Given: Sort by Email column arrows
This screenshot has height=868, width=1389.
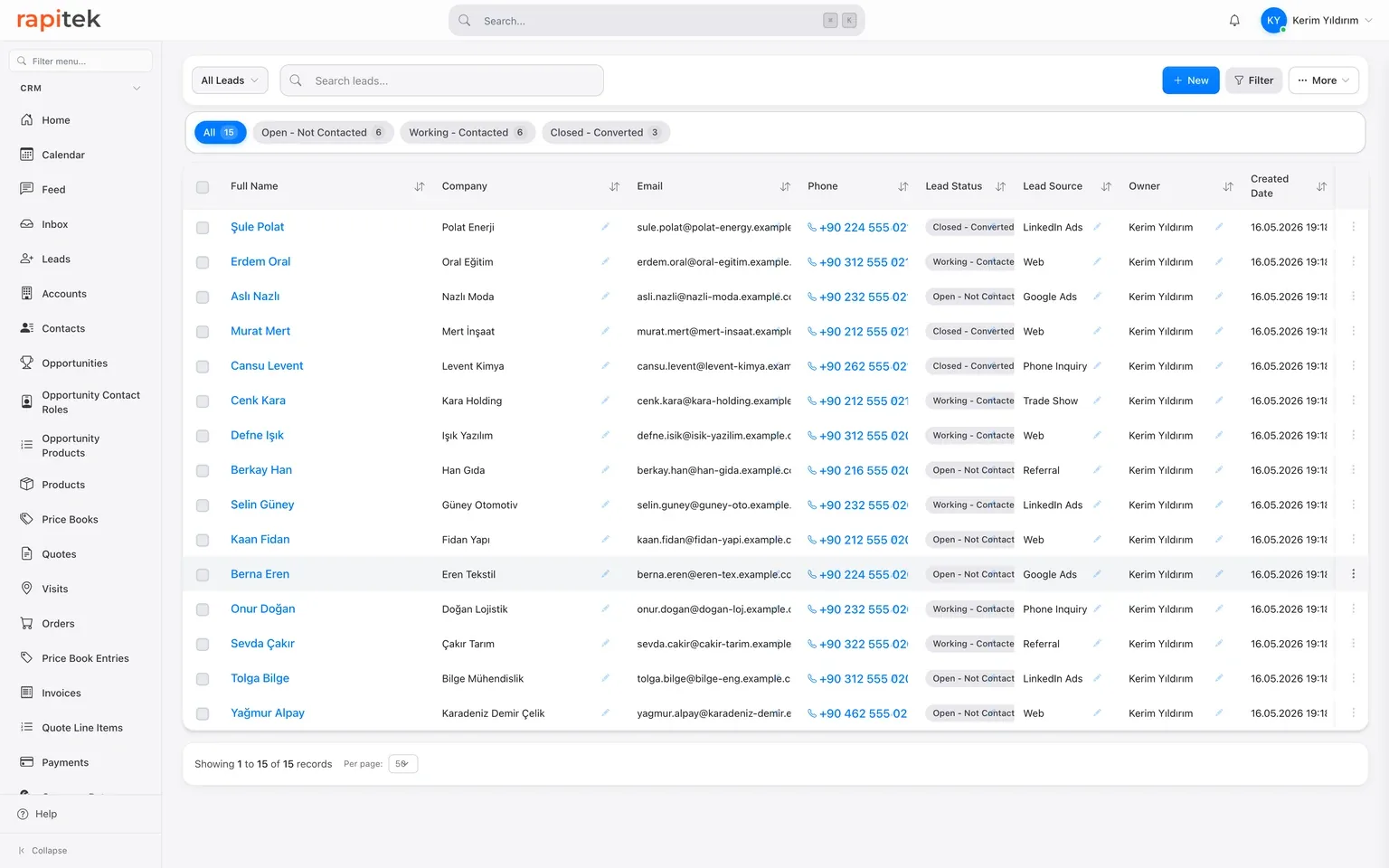Looking at the screenshot, I should pos(785,186).
